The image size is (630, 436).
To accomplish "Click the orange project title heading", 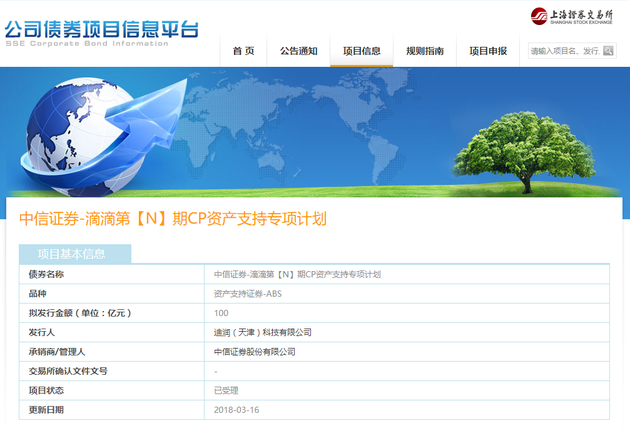I will (173, 219).
